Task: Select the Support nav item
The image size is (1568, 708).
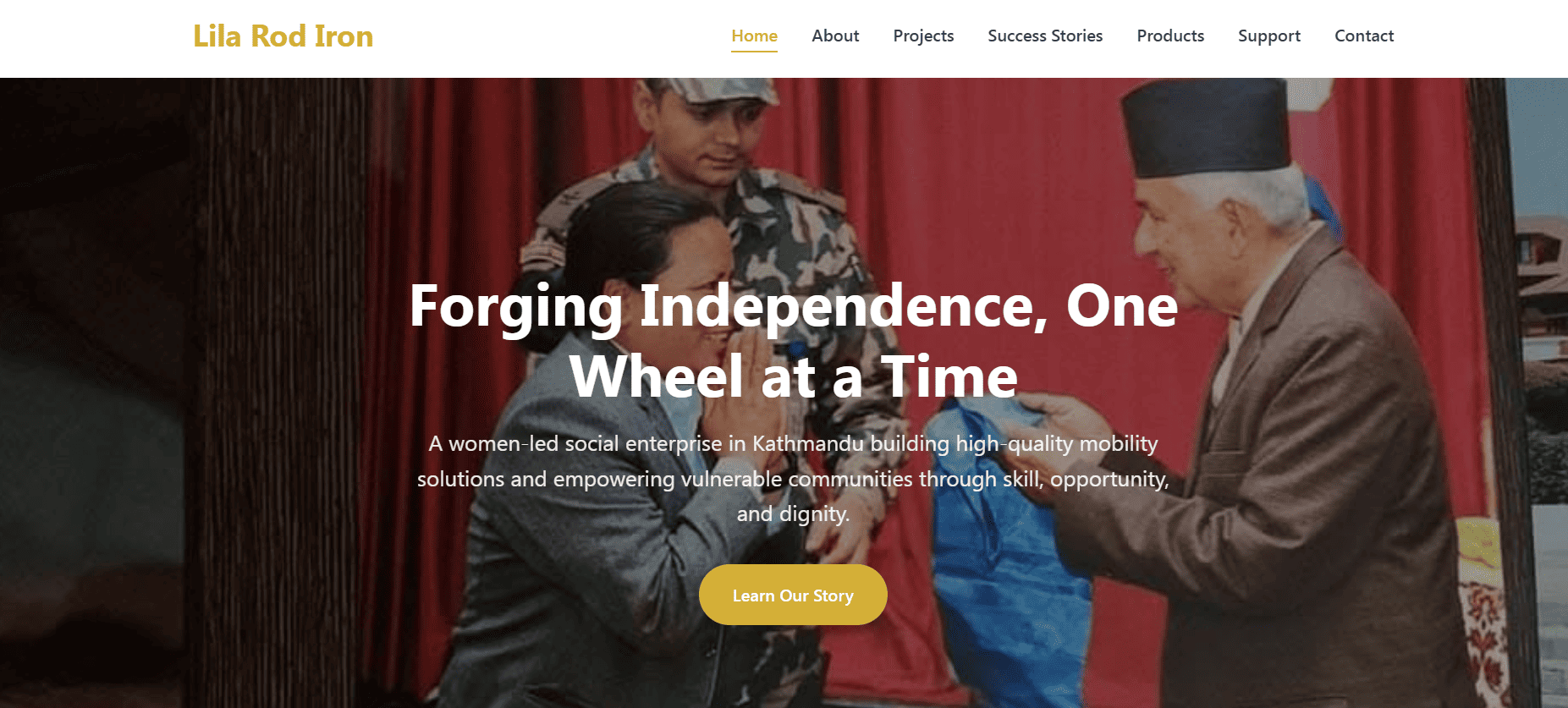Action: pos(1269,36)
